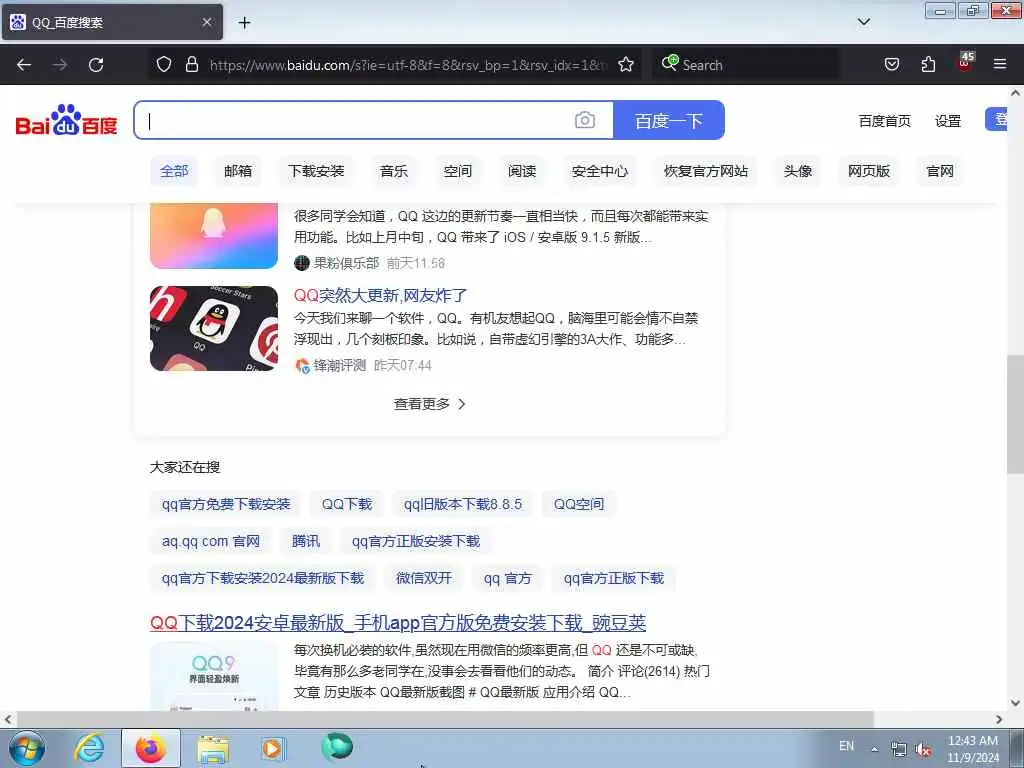
Task: Select the 全部 filter tab
Action: click(174, 171)
